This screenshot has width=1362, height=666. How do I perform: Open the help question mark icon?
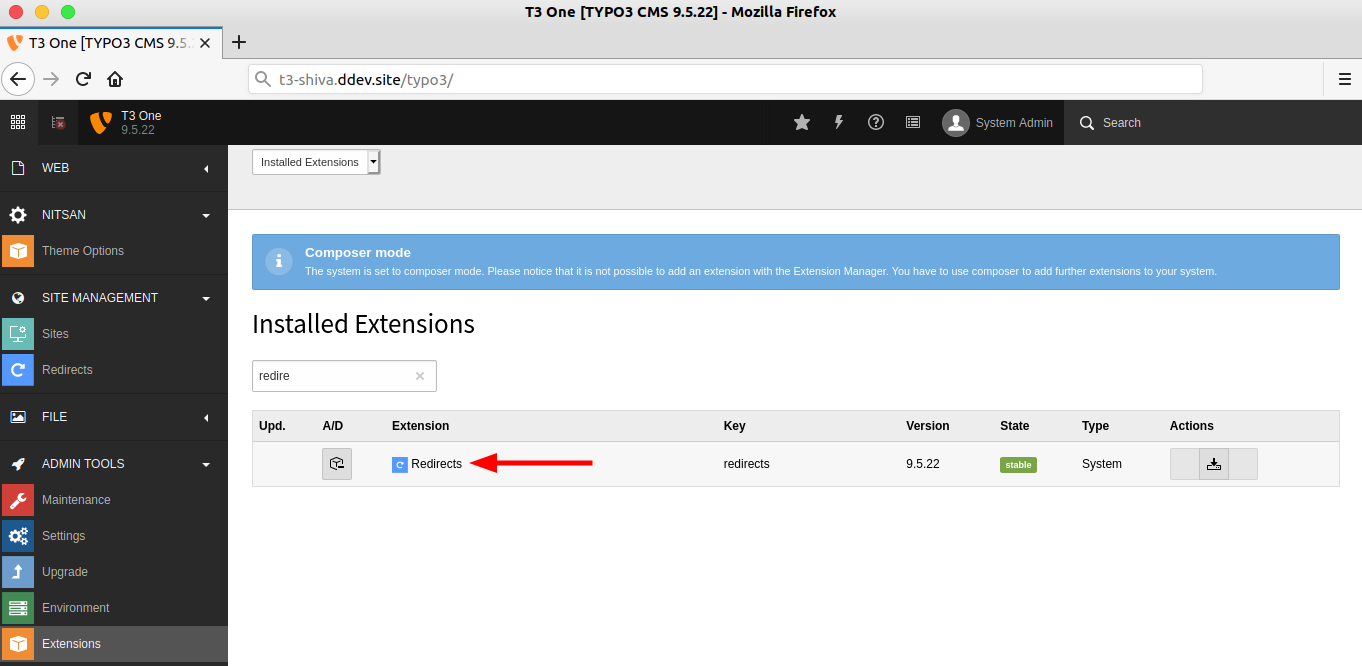coord(875,122)
